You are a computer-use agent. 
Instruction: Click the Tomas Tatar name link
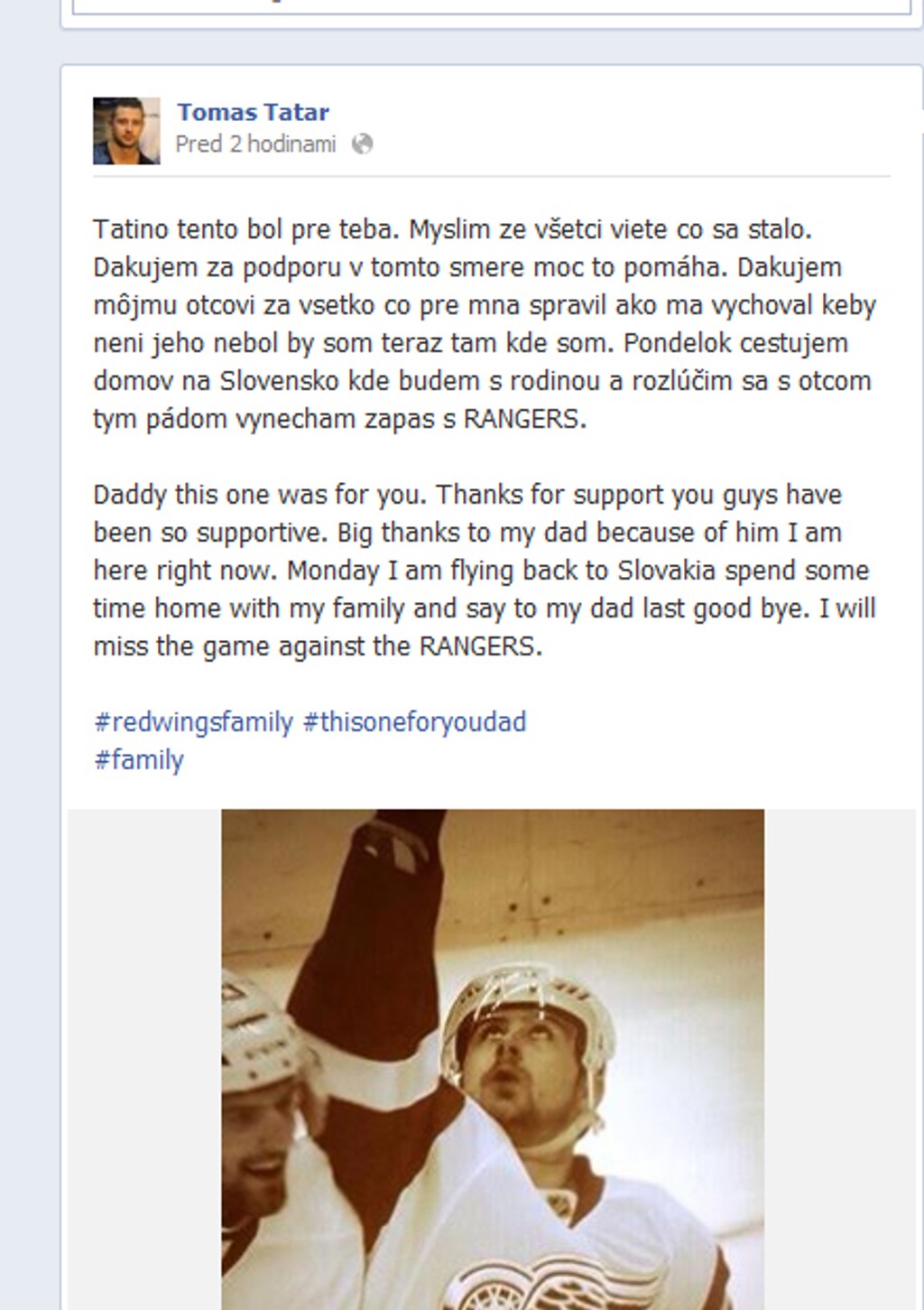pos(253,112)
